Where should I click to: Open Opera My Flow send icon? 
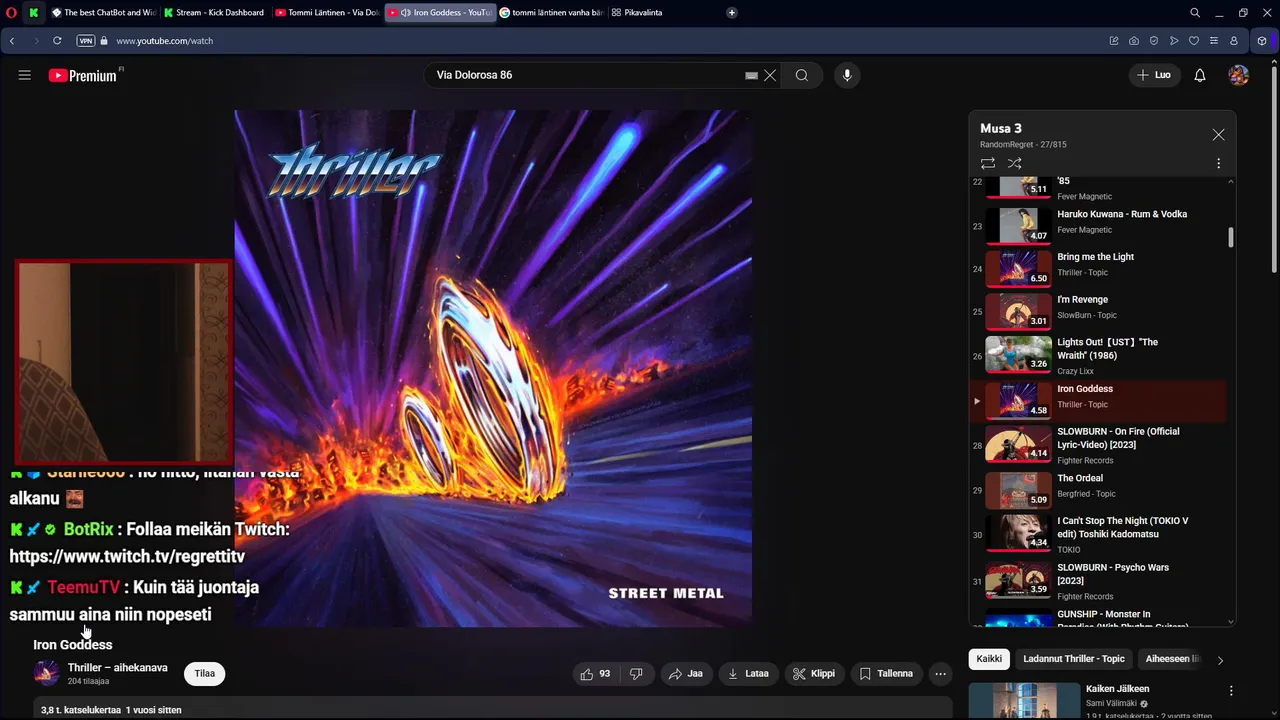point(1174,41)
